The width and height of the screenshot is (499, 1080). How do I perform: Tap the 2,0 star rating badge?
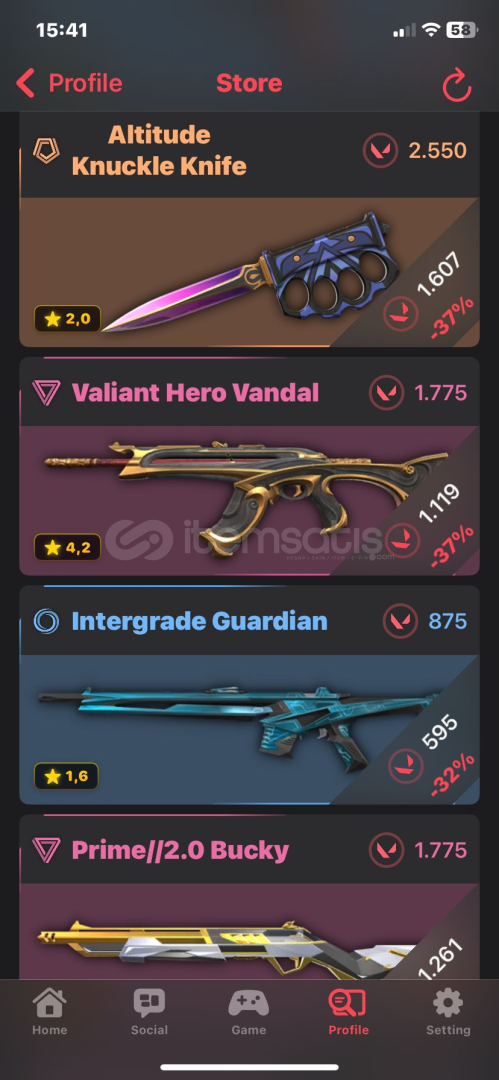pyautogui.click(x=67, y=319)
